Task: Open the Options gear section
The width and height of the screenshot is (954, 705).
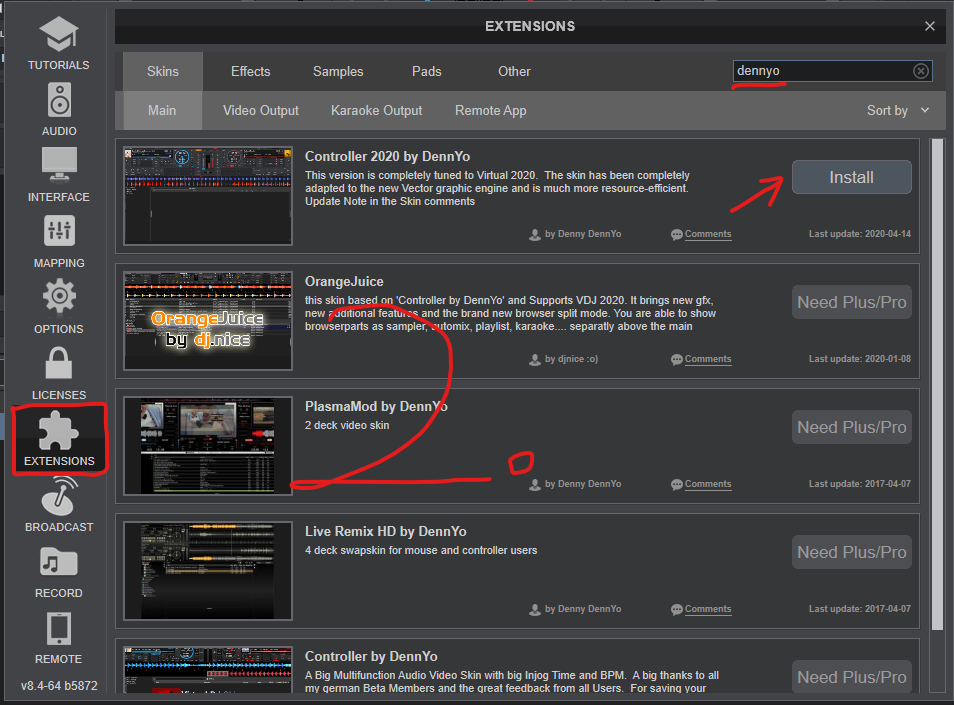Action: click(x=58, y=307)
